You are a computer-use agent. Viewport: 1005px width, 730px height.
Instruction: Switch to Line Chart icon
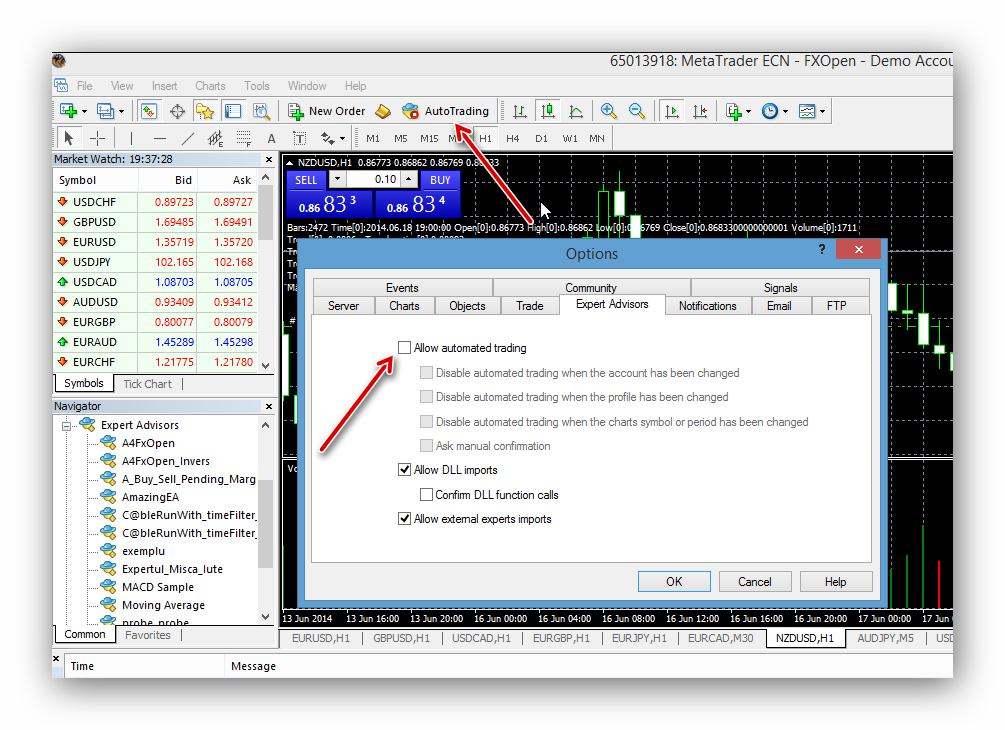click(x=576, y=112)
